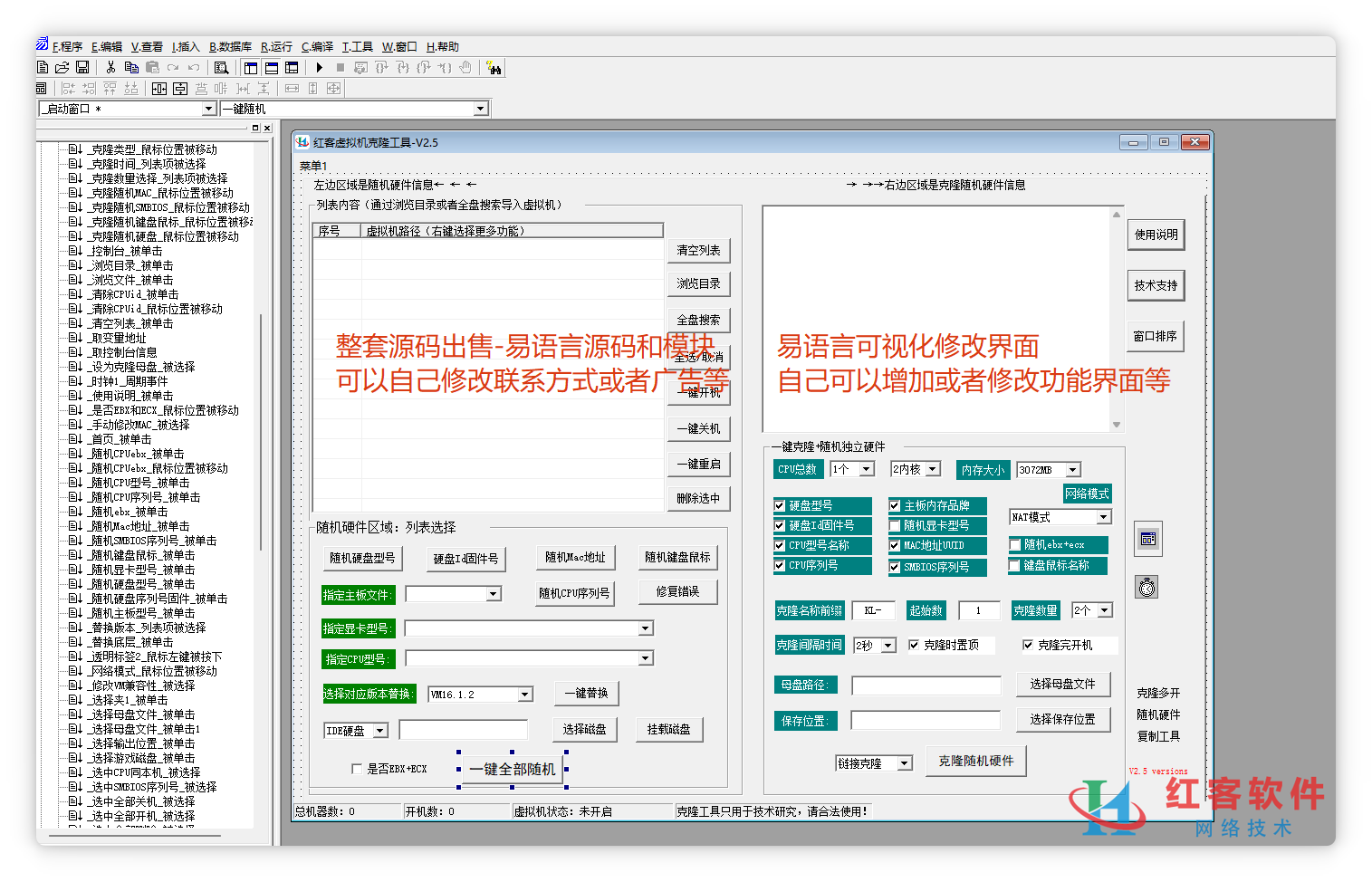Enable the 随机显卡型号 checkbox
Viewport: 1372px width, 882px height.
point(895,525)
